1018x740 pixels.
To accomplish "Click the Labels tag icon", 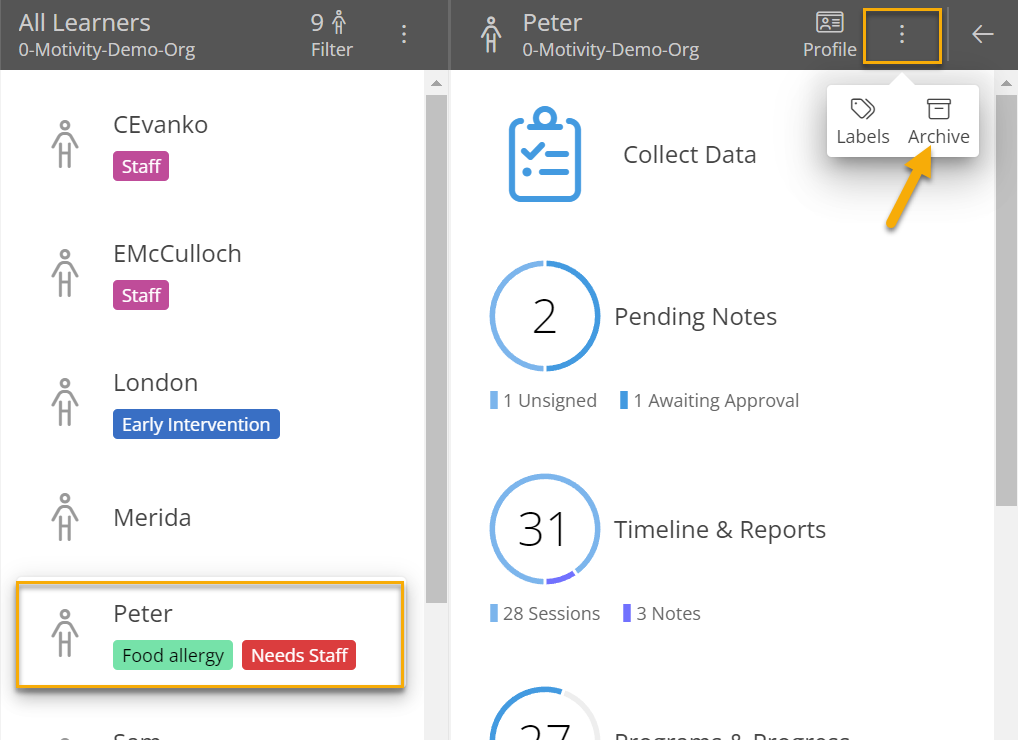I will point(862,110).
